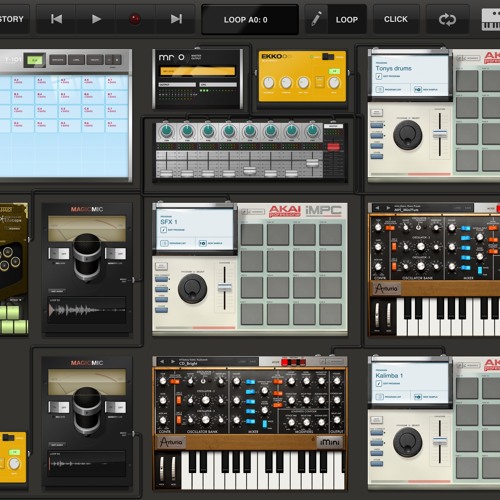Play the leftmost white key on CD_Bright iMini
Viewport: 500px width, 500px height.
(185, 471)
